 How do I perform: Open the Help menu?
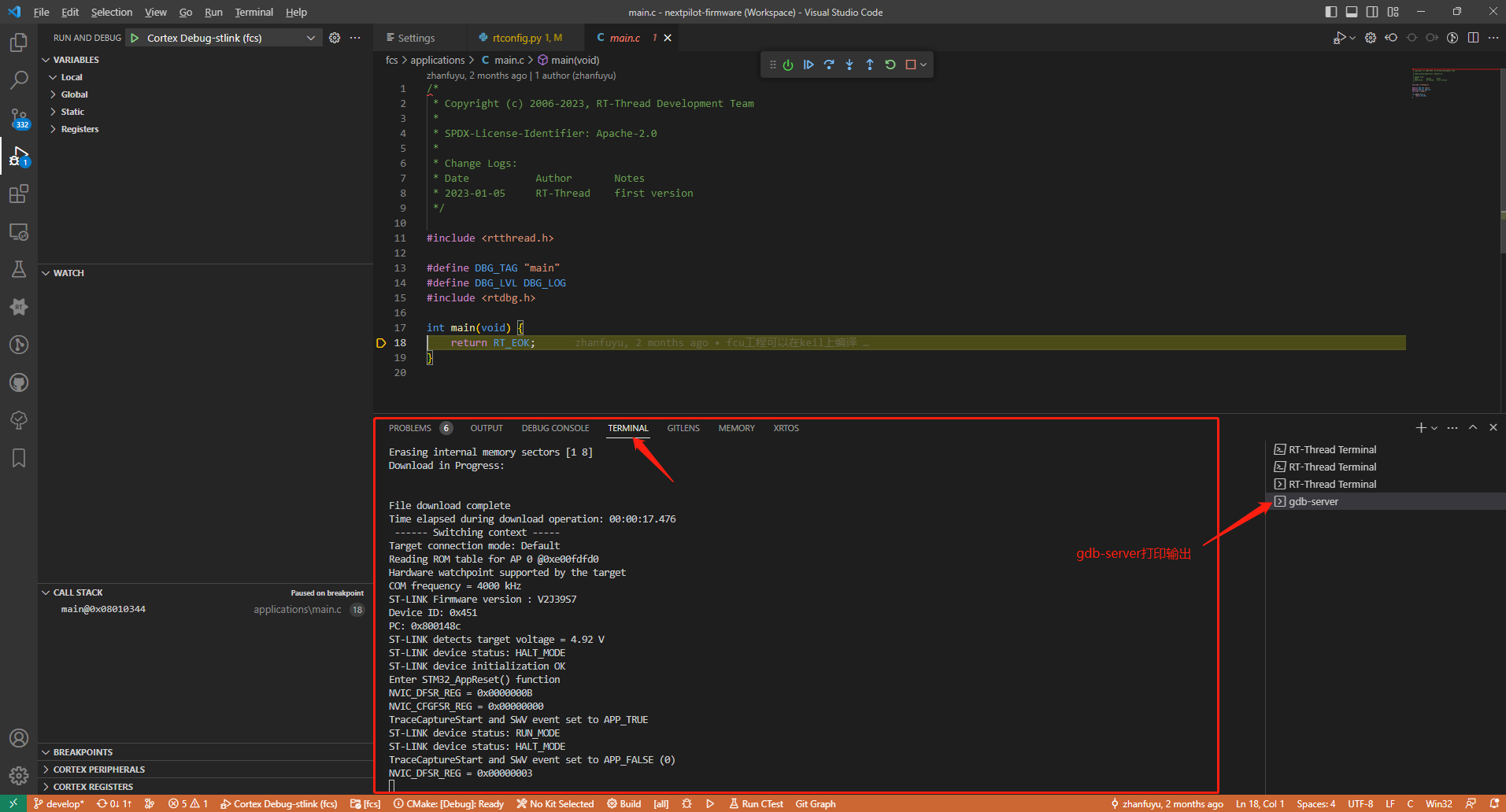click(296, 12)
